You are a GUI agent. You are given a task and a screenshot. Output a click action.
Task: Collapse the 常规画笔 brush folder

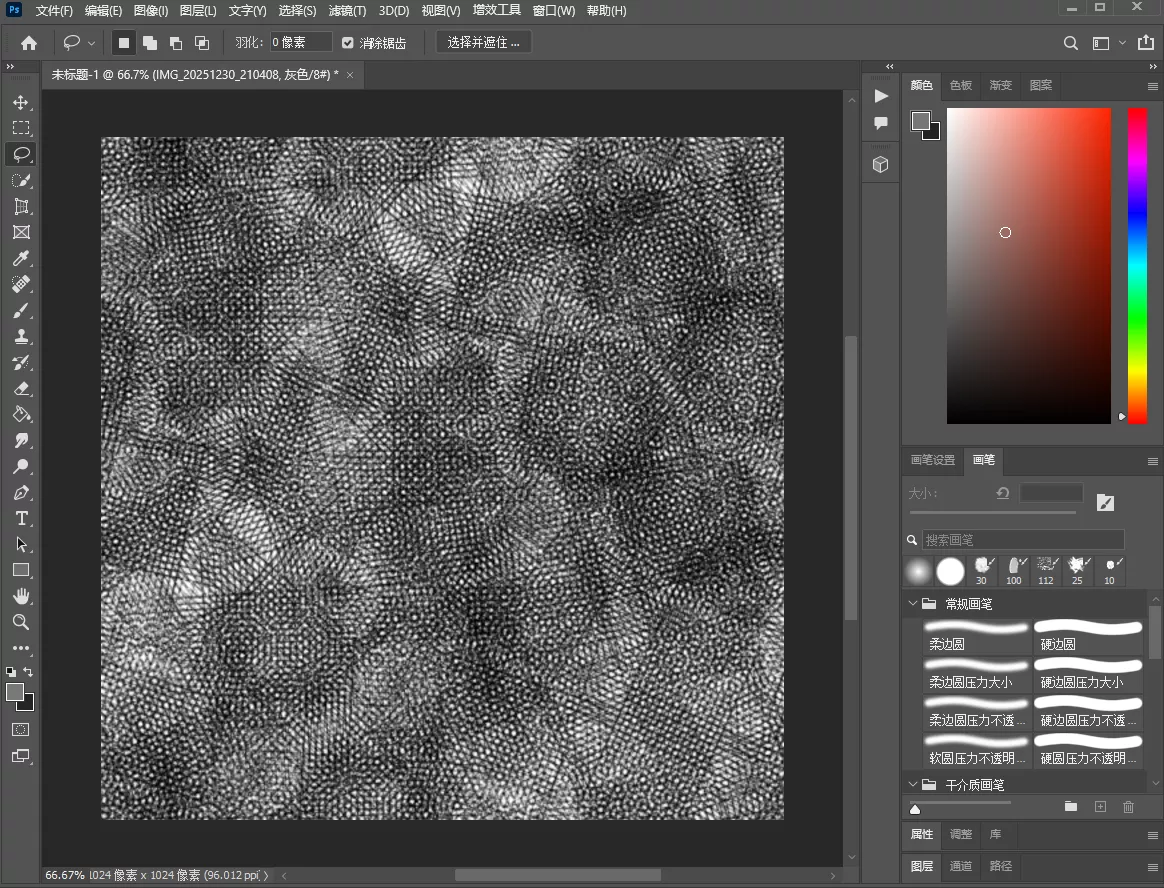pyautogui.click(x=912, y=604)
